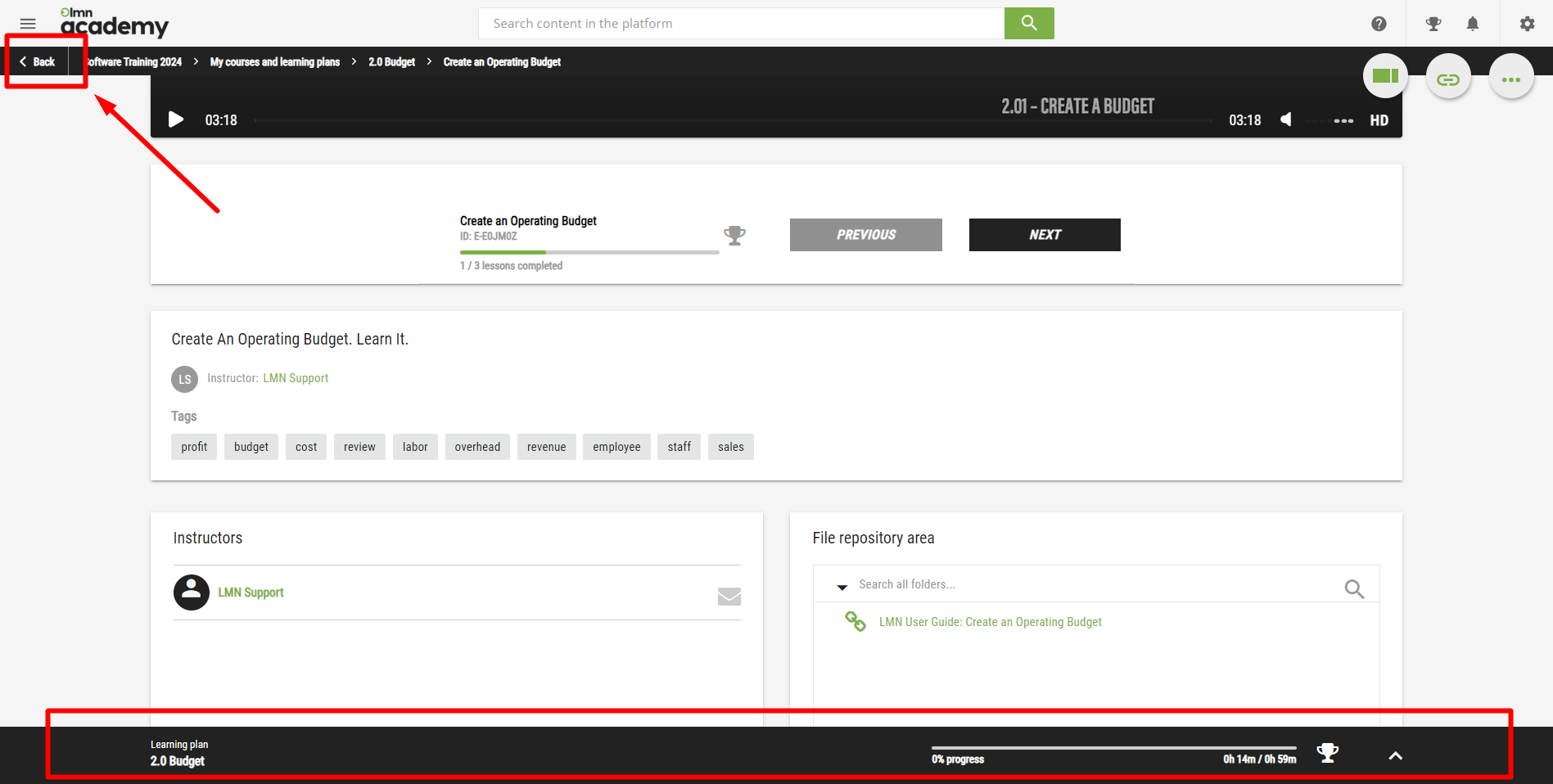Click the NEXT lesson button
Image resolution: width=1553 pixels, height=784 pixels.
click(x=1044, y=235)
